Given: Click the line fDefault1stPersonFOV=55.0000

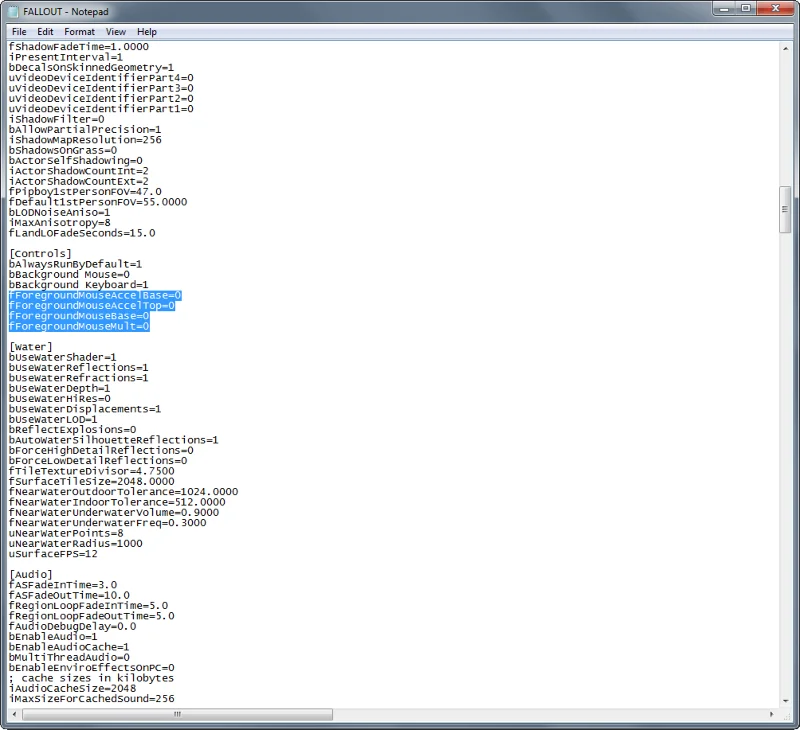Looking at the screenshot, I should coord(97,202).
